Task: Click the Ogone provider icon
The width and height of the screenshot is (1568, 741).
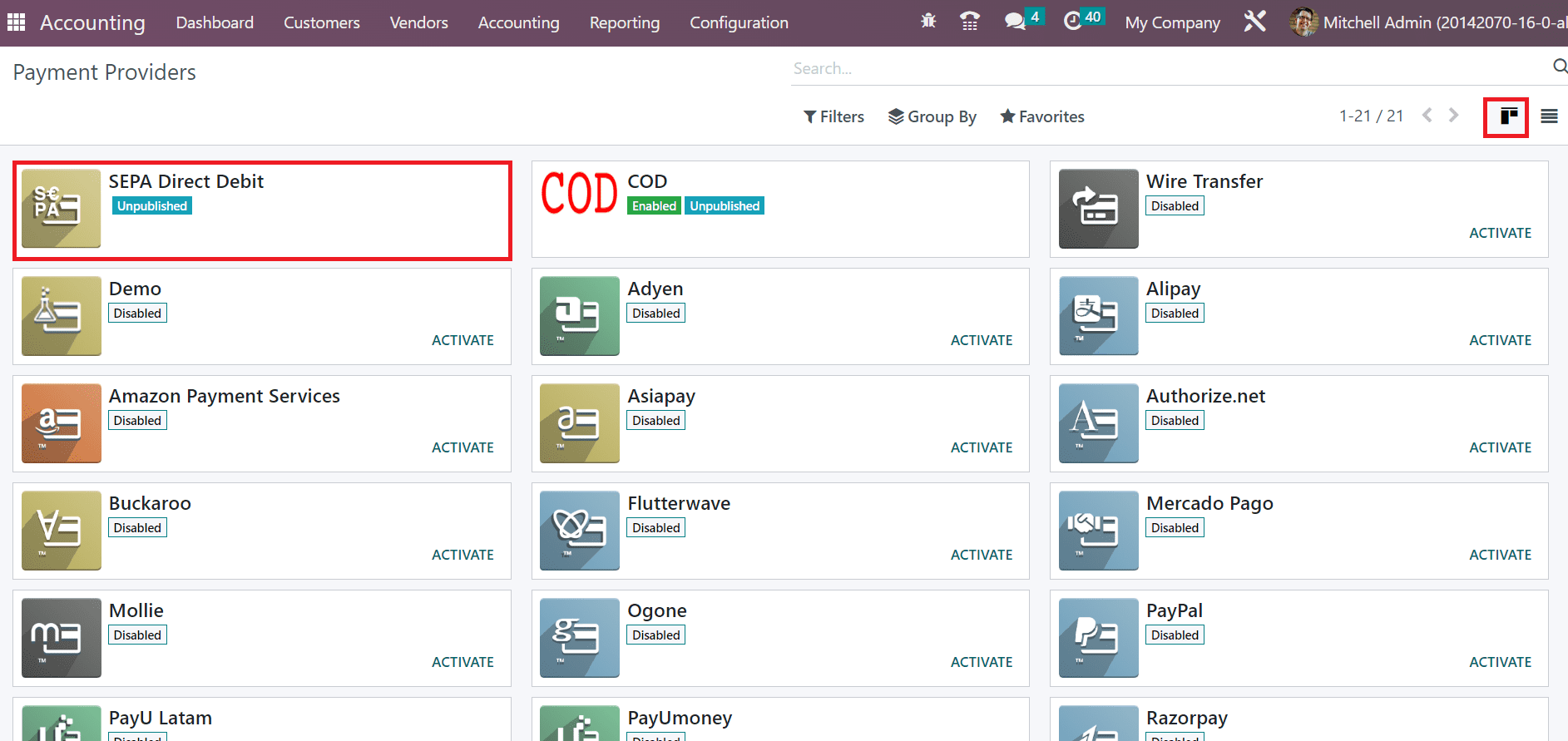Action: click(579, 638)
